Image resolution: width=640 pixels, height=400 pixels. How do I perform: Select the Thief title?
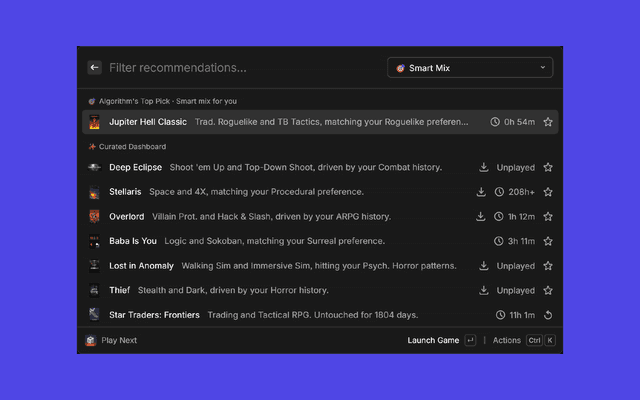tap(119, 290)
